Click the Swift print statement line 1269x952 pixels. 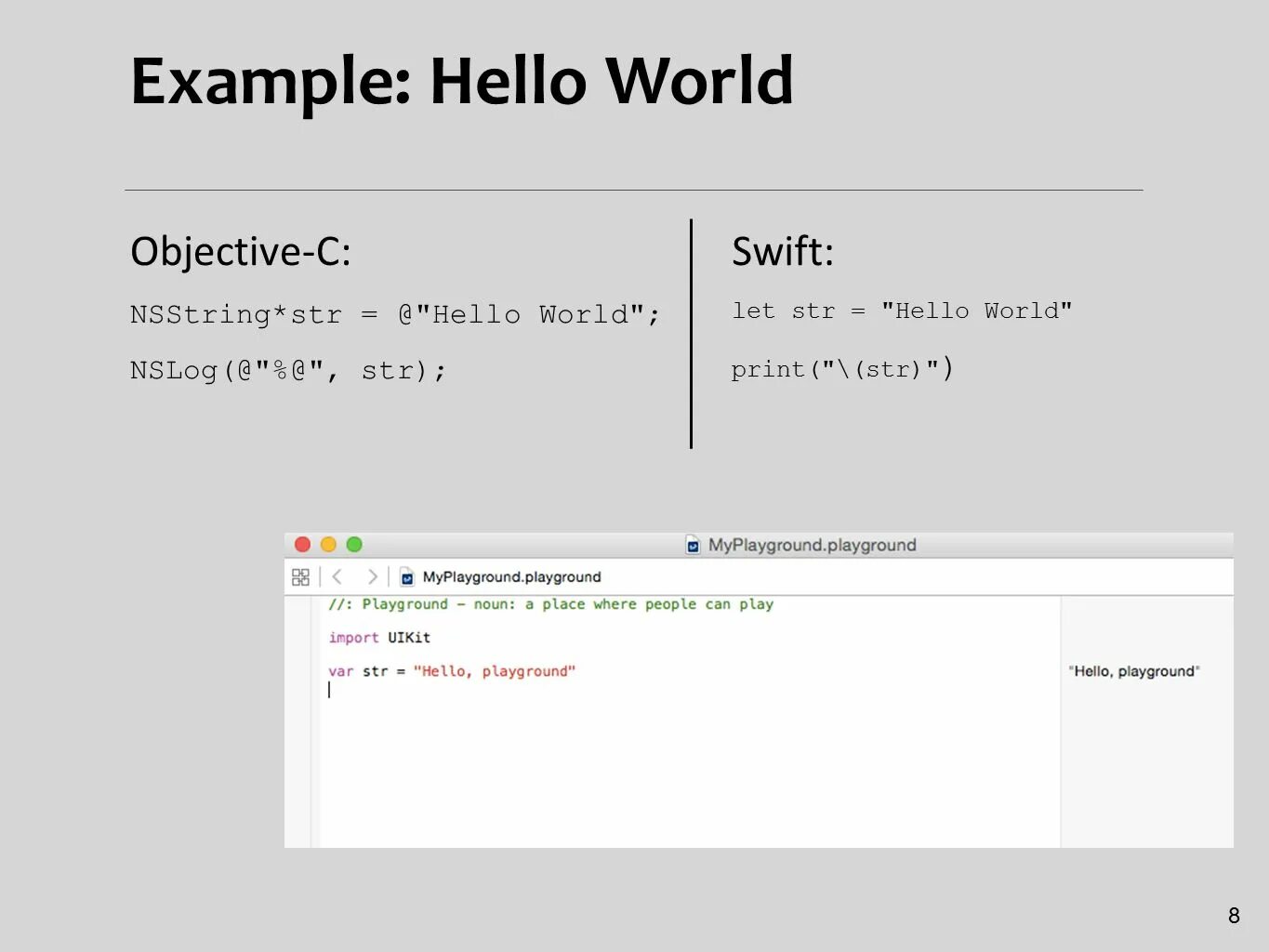click(x=841, y=369)
